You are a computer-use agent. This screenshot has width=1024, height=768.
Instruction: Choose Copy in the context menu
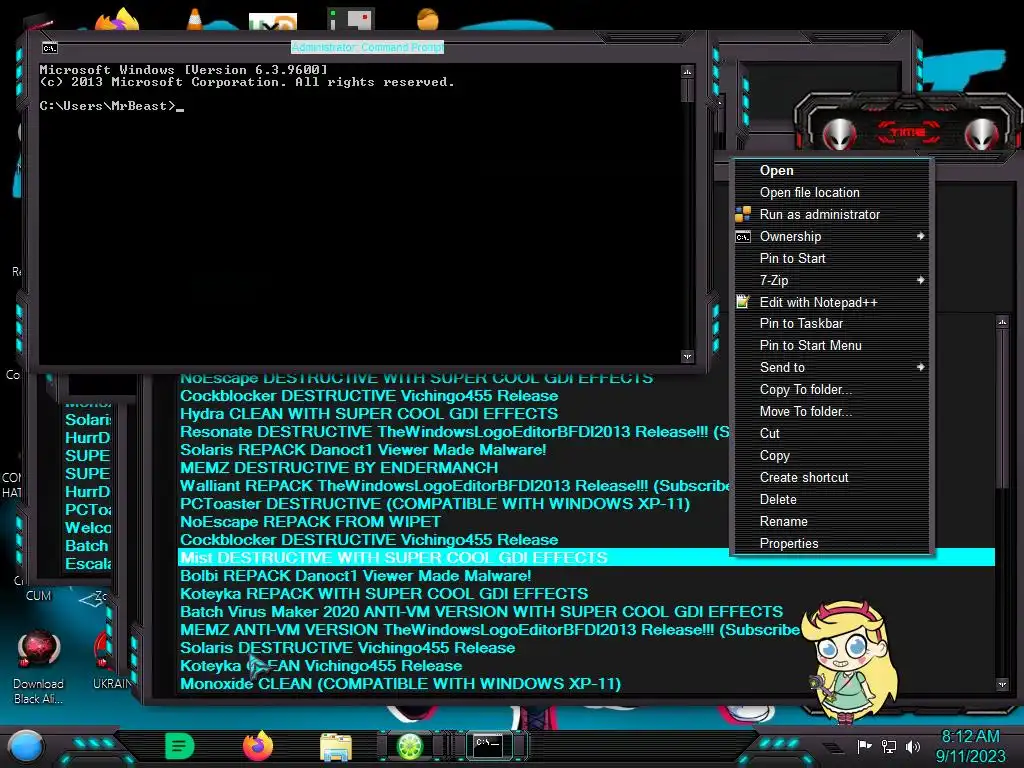[x=832, y=455]
